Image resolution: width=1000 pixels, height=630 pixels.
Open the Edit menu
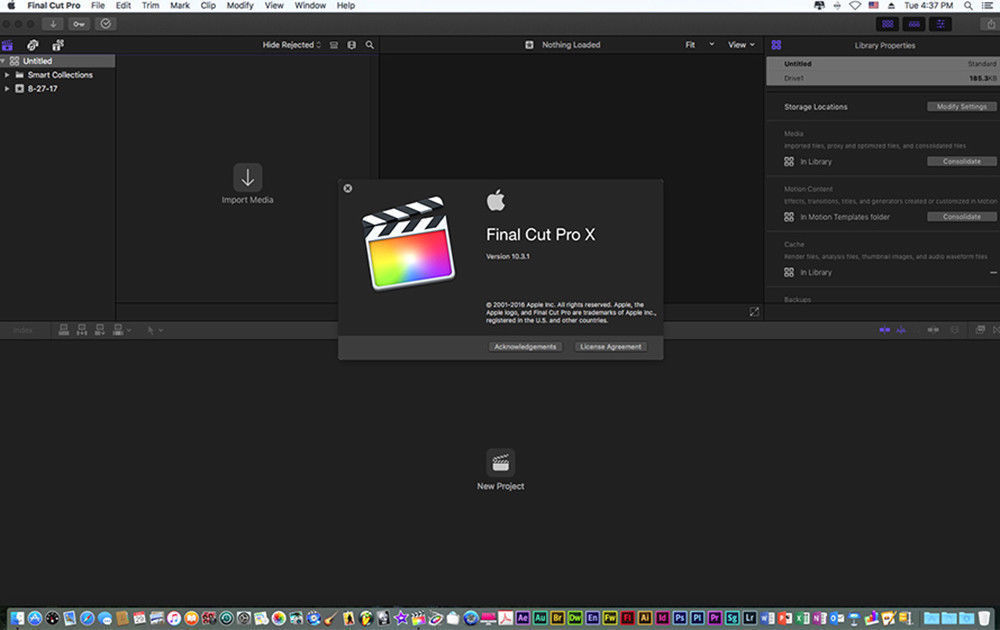pos(123,6)
